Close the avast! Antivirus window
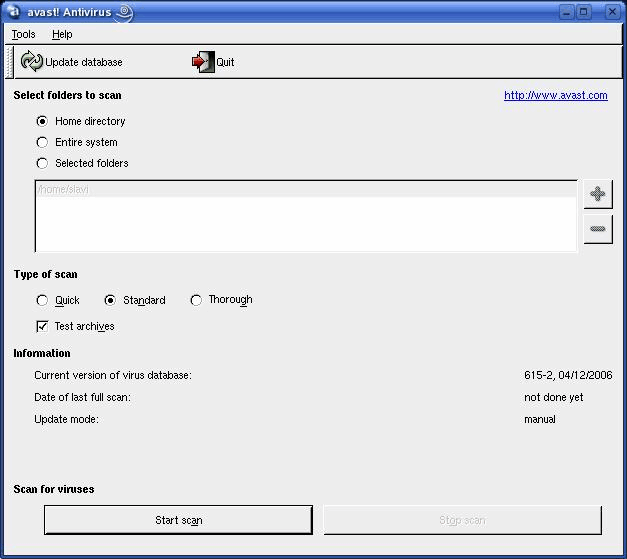627x559 pixels. point(607,12)
